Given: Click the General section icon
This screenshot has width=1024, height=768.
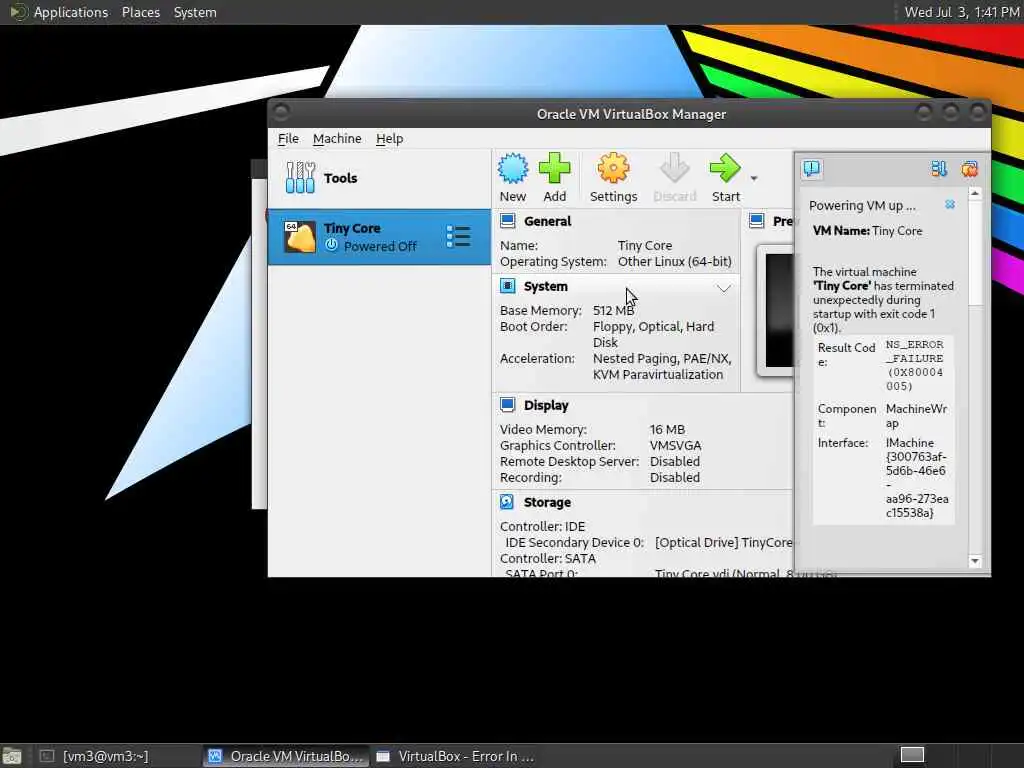Looking at the screenshot, I should click(507, 221).
